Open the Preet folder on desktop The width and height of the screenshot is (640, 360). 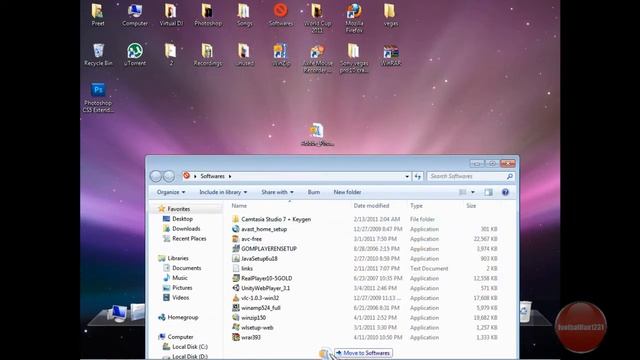click(98, 14)
